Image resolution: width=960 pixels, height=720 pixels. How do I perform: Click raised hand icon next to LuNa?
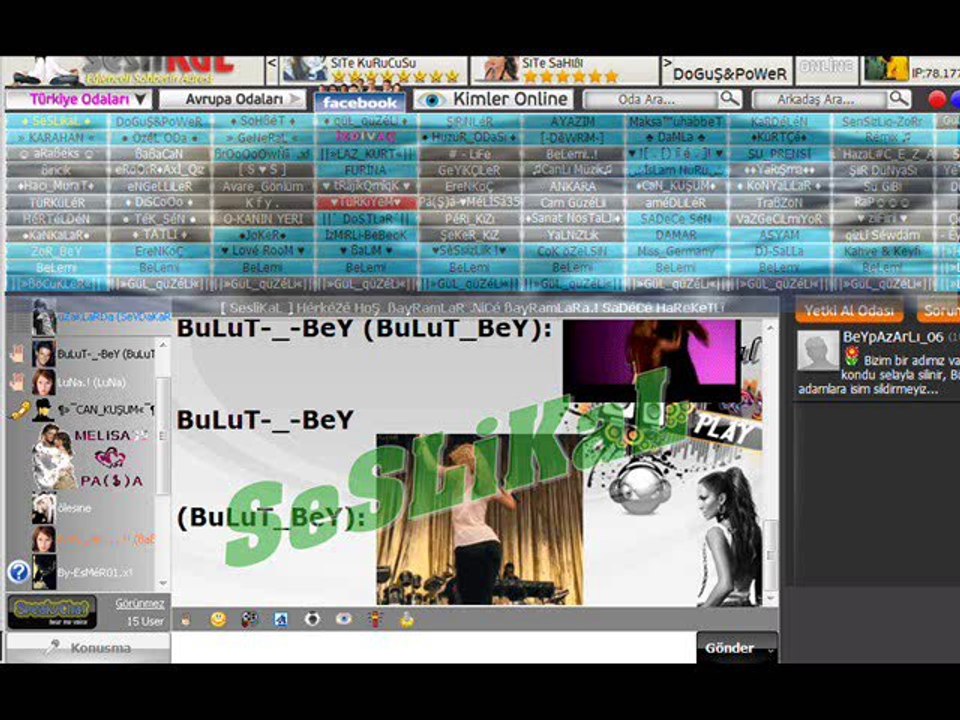click(x=17, y=382)
